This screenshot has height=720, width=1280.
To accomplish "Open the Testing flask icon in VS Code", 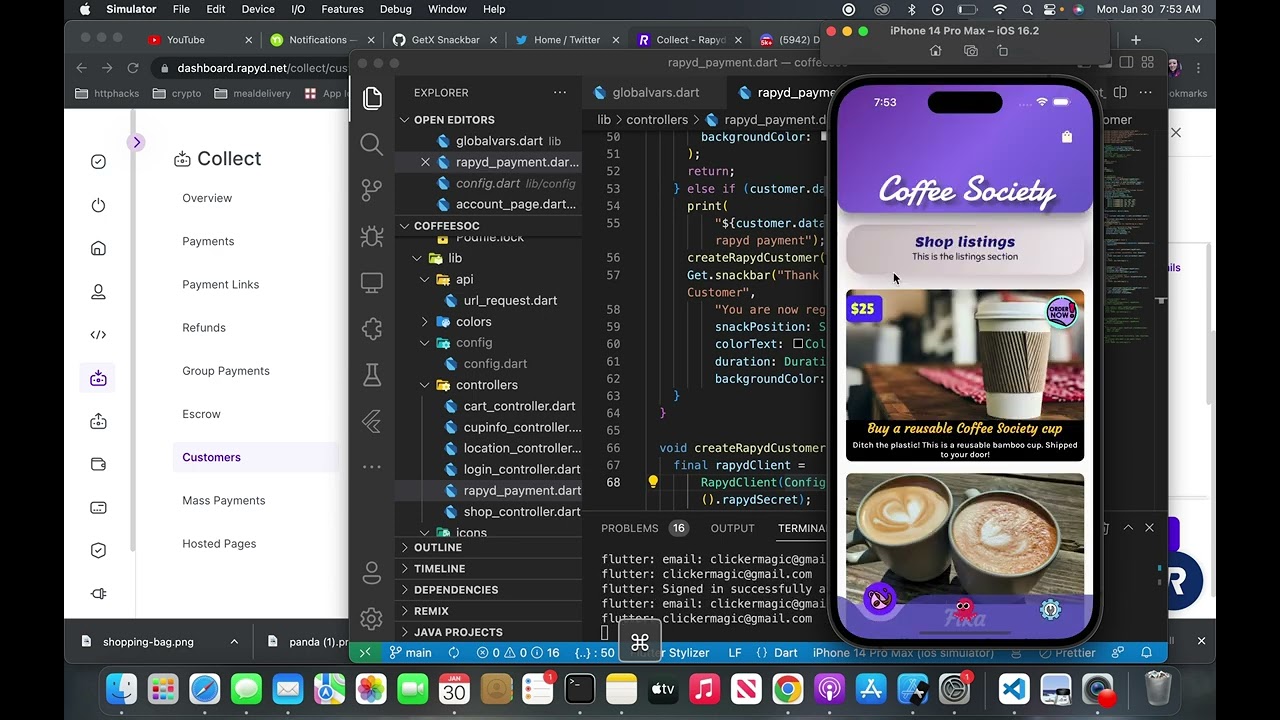I will pyautogui.click(x=372, y=375).
